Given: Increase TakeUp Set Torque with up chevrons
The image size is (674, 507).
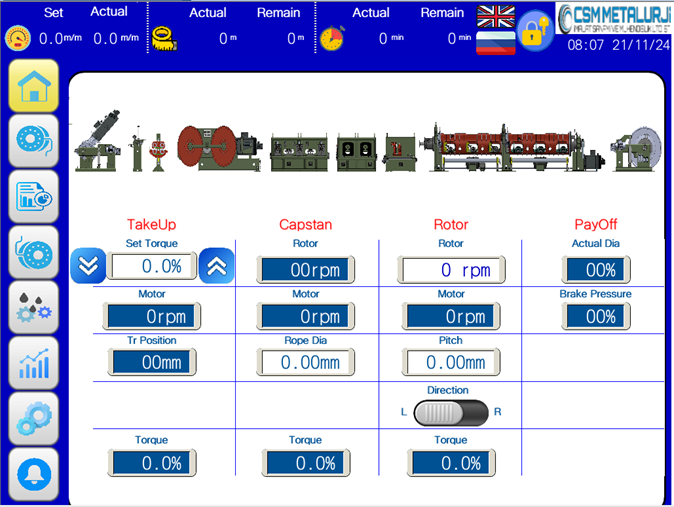Looking at the screenshot, I should [x=217, y=266].
